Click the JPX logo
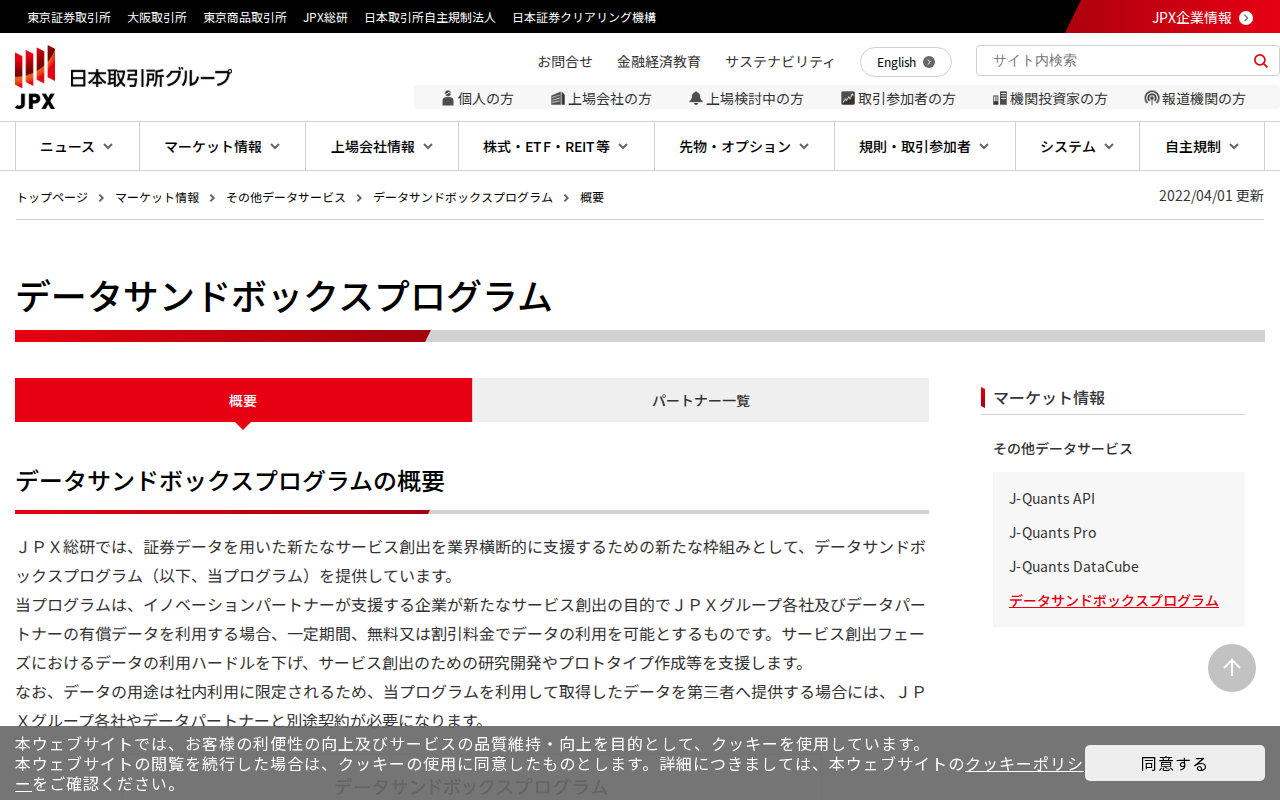Viewport: 1280px width, 800px height. (x=123, y=77)
